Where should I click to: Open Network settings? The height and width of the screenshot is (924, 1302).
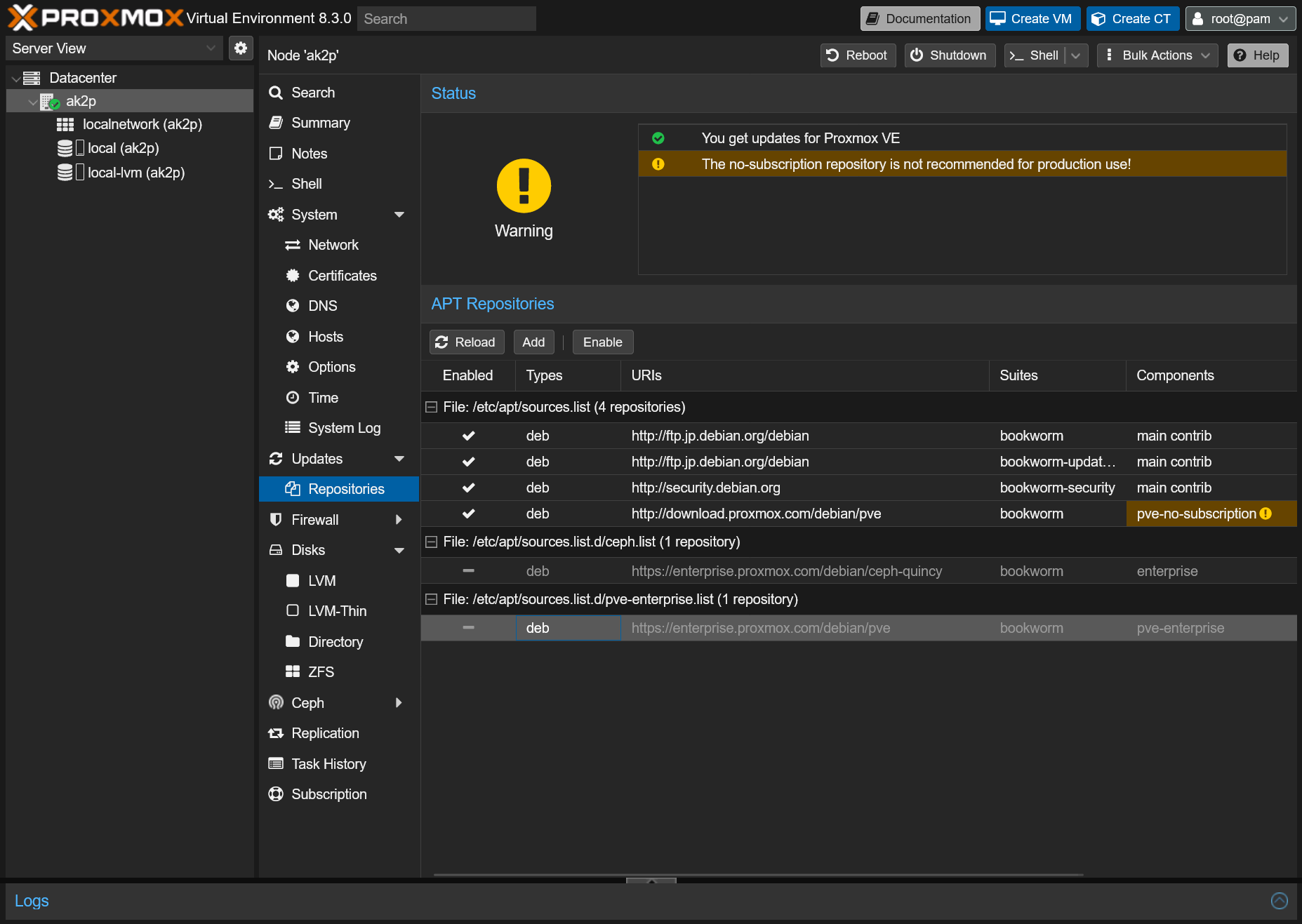click(339, 245)
